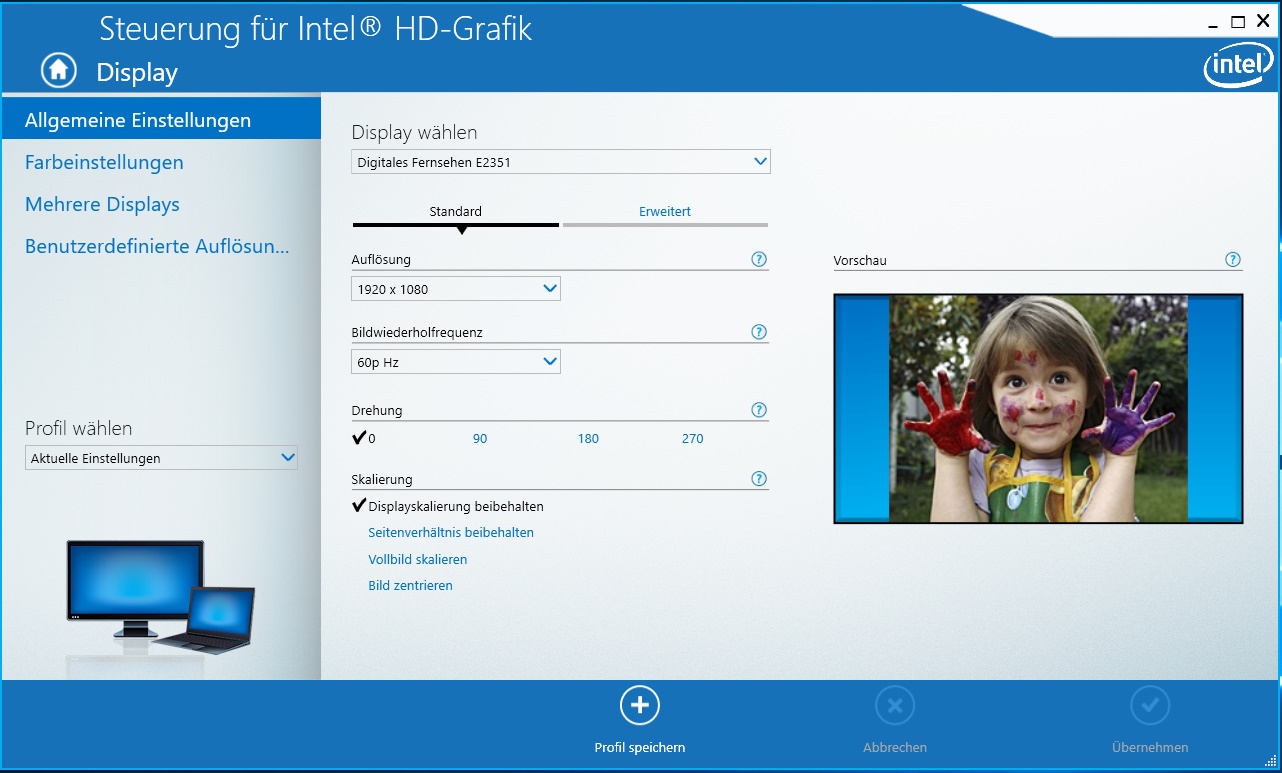
Task: Select rotation 90 degrees
Action: (x=480, y=438)
